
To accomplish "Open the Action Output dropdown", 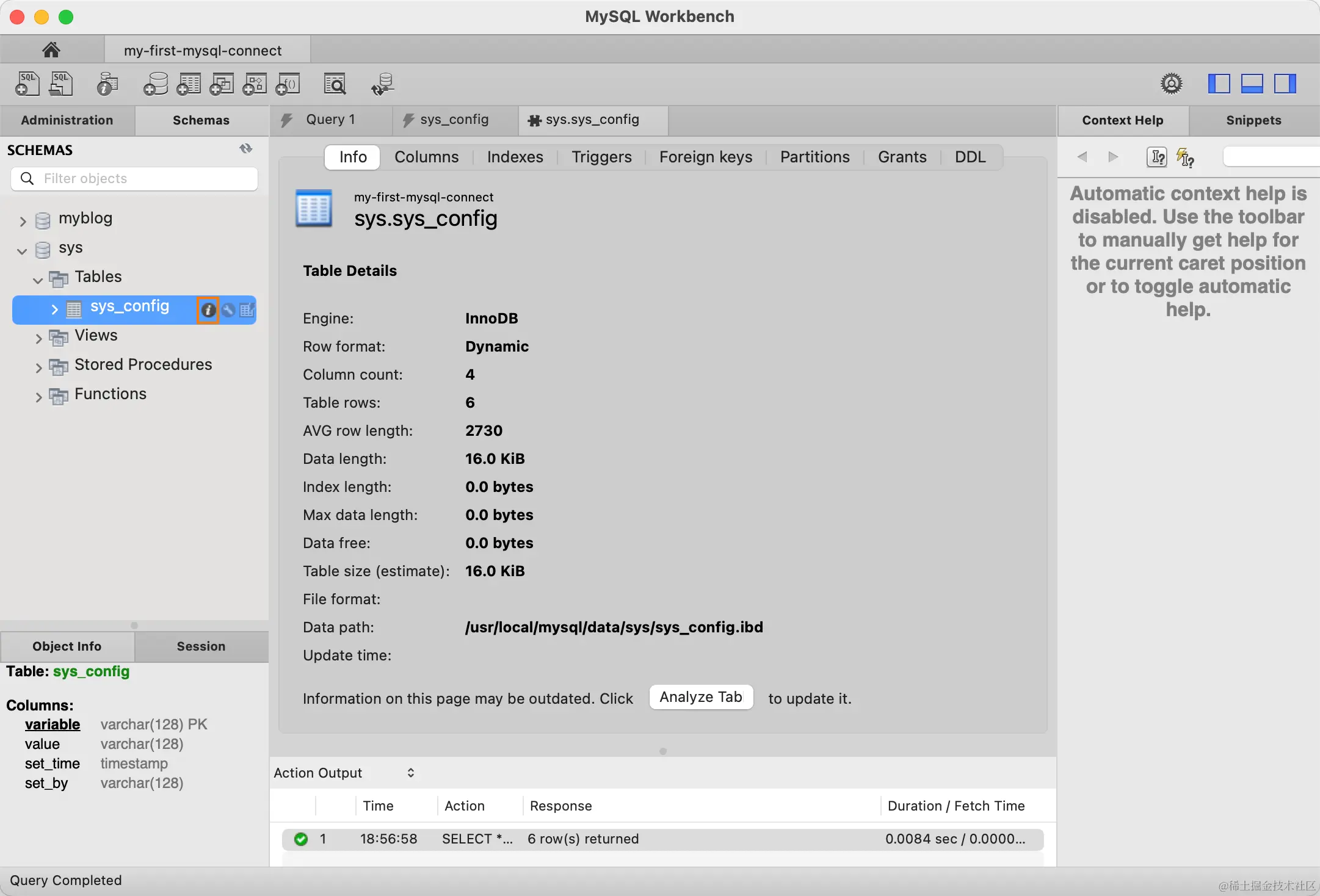I will 344,773.
